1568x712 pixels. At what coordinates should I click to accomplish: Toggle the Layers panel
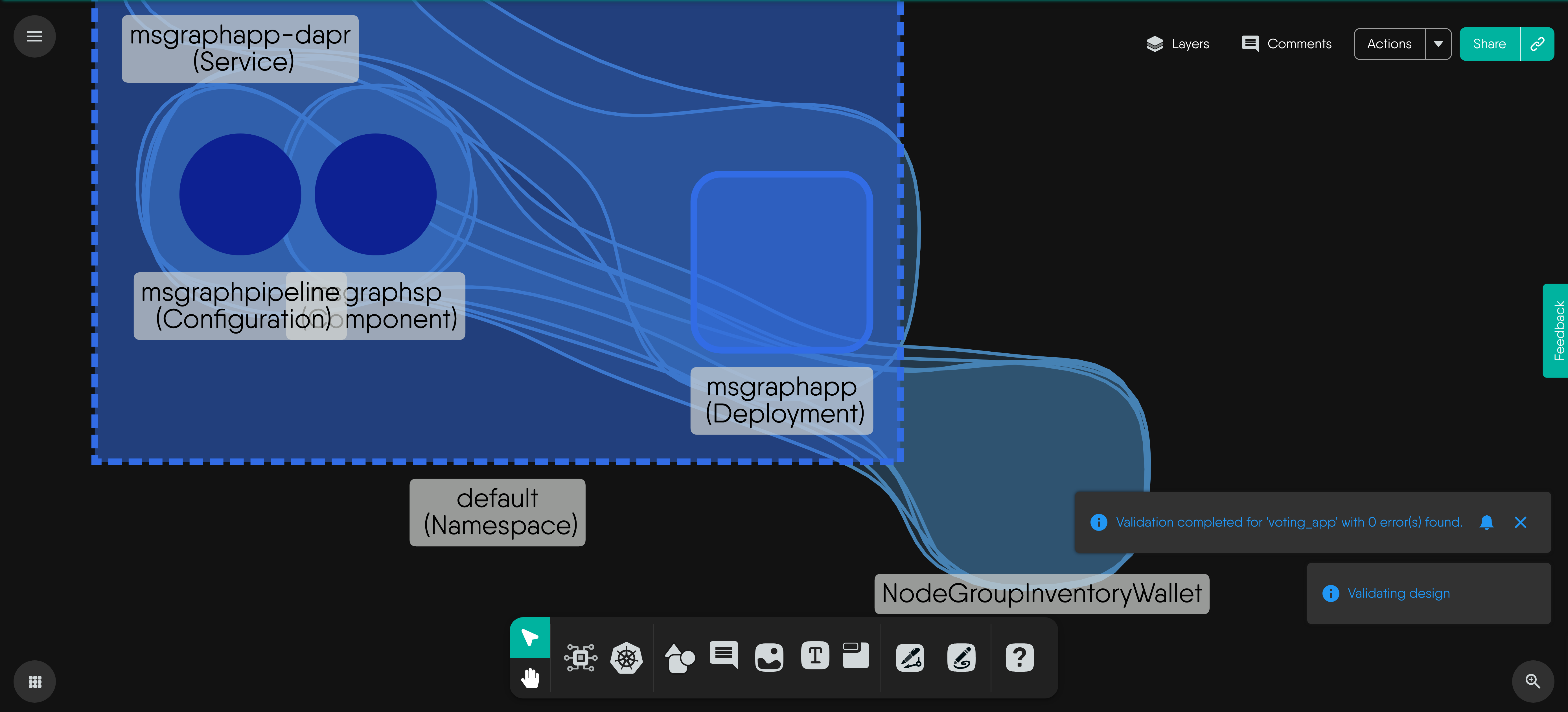click(1177, 44)
